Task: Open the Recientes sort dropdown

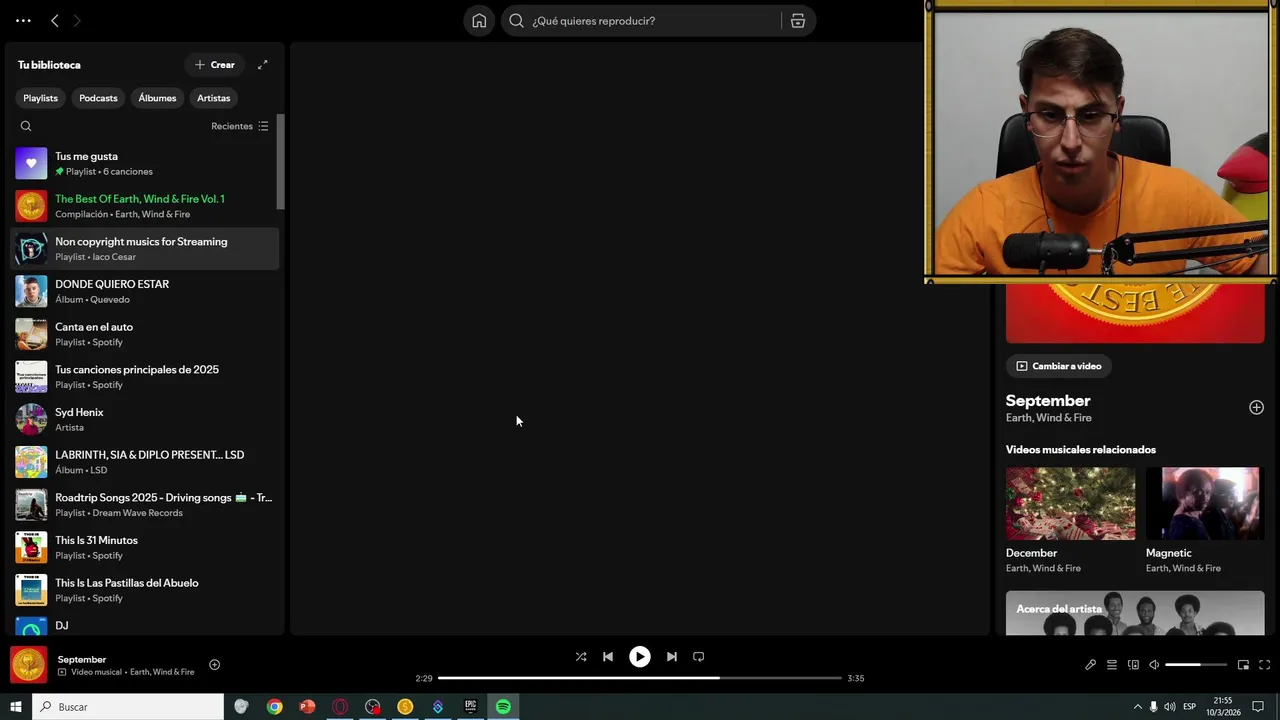Action: click(x=240, y=126)
